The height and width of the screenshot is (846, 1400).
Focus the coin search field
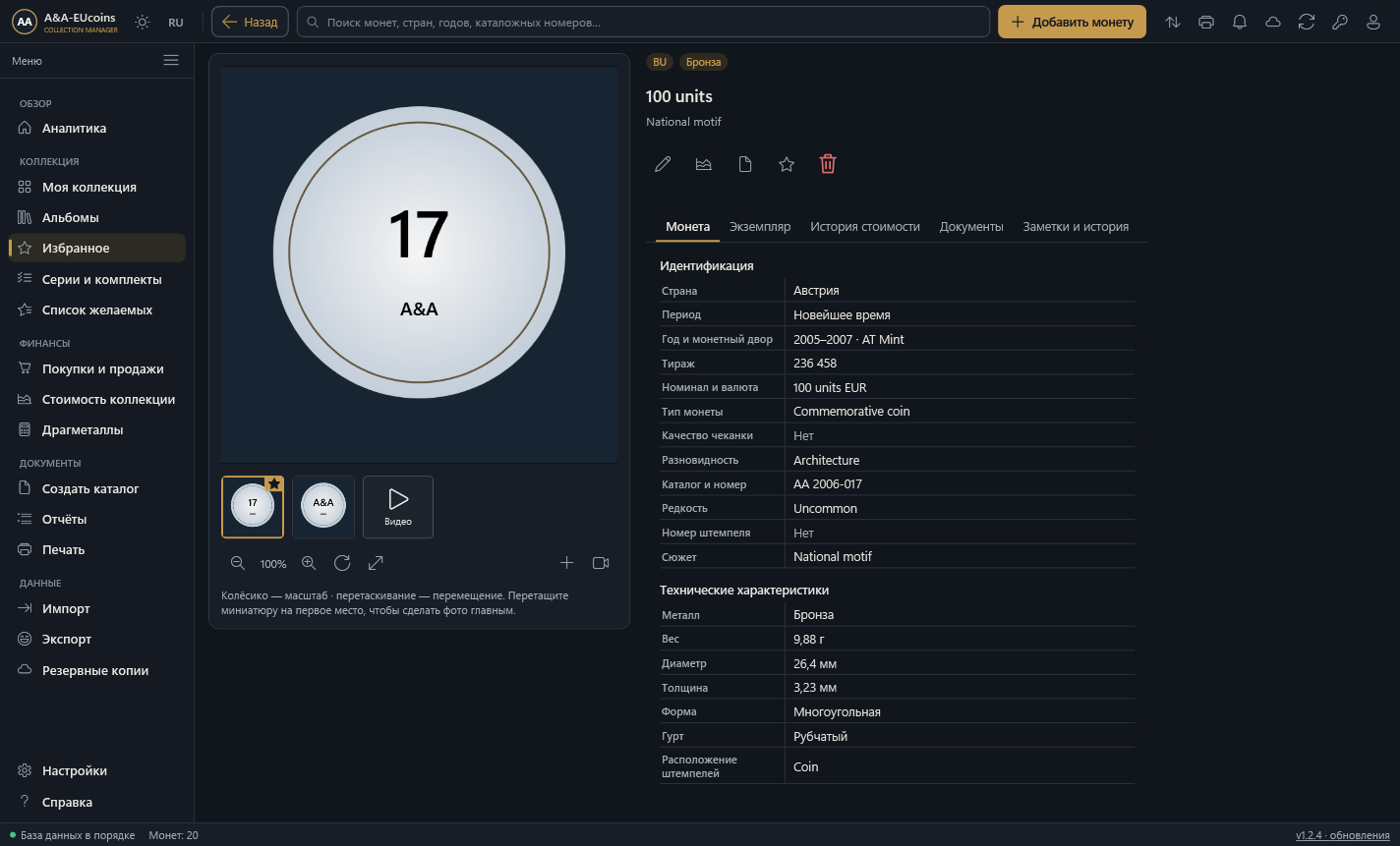[643, 22]
